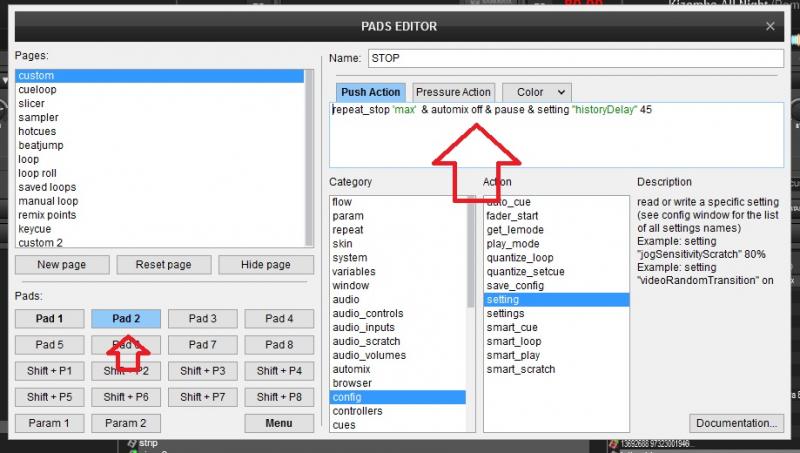Select the slicer page in list
Image resolution: width=800 pixels, height=453 pixels.
coord(32,104)
